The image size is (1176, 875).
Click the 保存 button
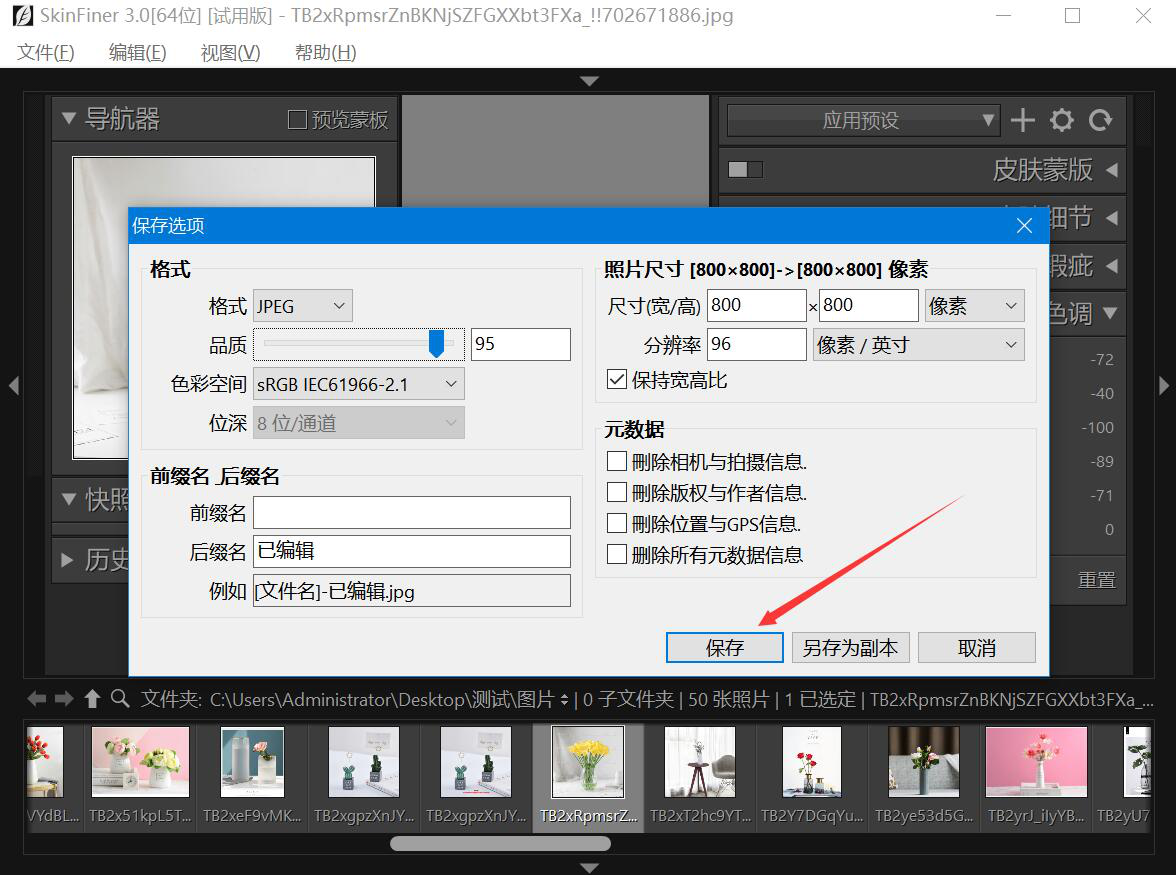pos(724,648)
